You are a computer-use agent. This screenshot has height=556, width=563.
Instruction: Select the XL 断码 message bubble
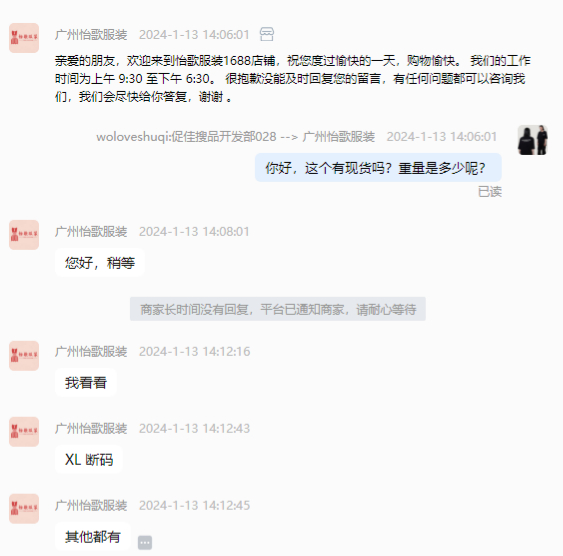pos(89,459)
